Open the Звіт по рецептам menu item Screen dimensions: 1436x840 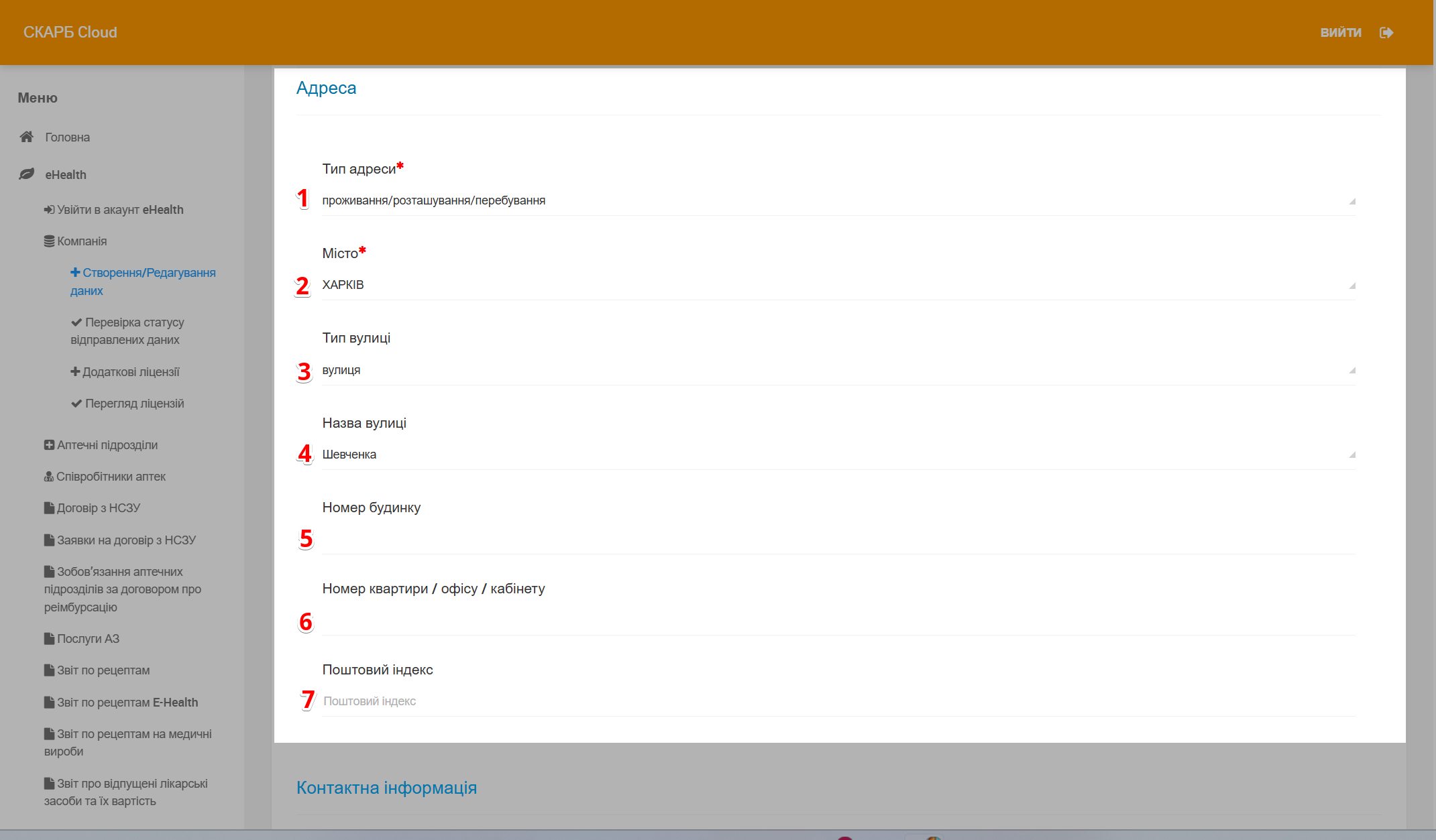click(x=103, y=670)
